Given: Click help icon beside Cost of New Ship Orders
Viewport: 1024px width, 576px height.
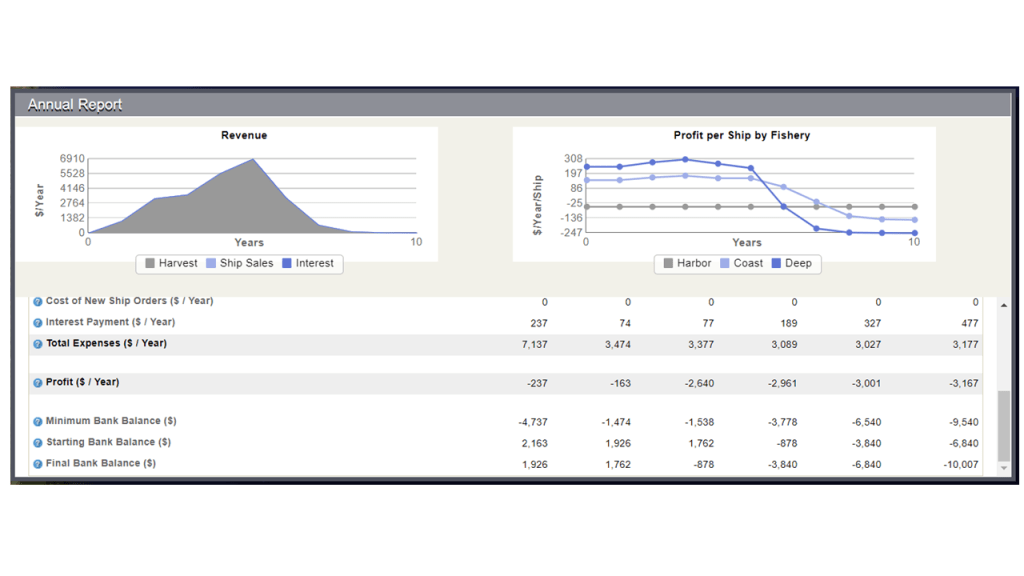Looking at the screenshot, I should [38, 302].
